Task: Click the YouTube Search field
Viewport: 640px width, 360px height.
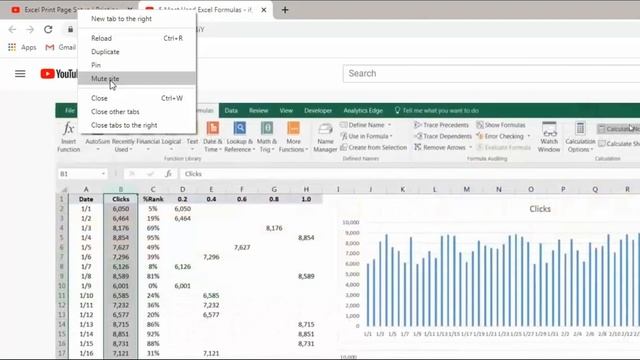Action: coord(491,74)
